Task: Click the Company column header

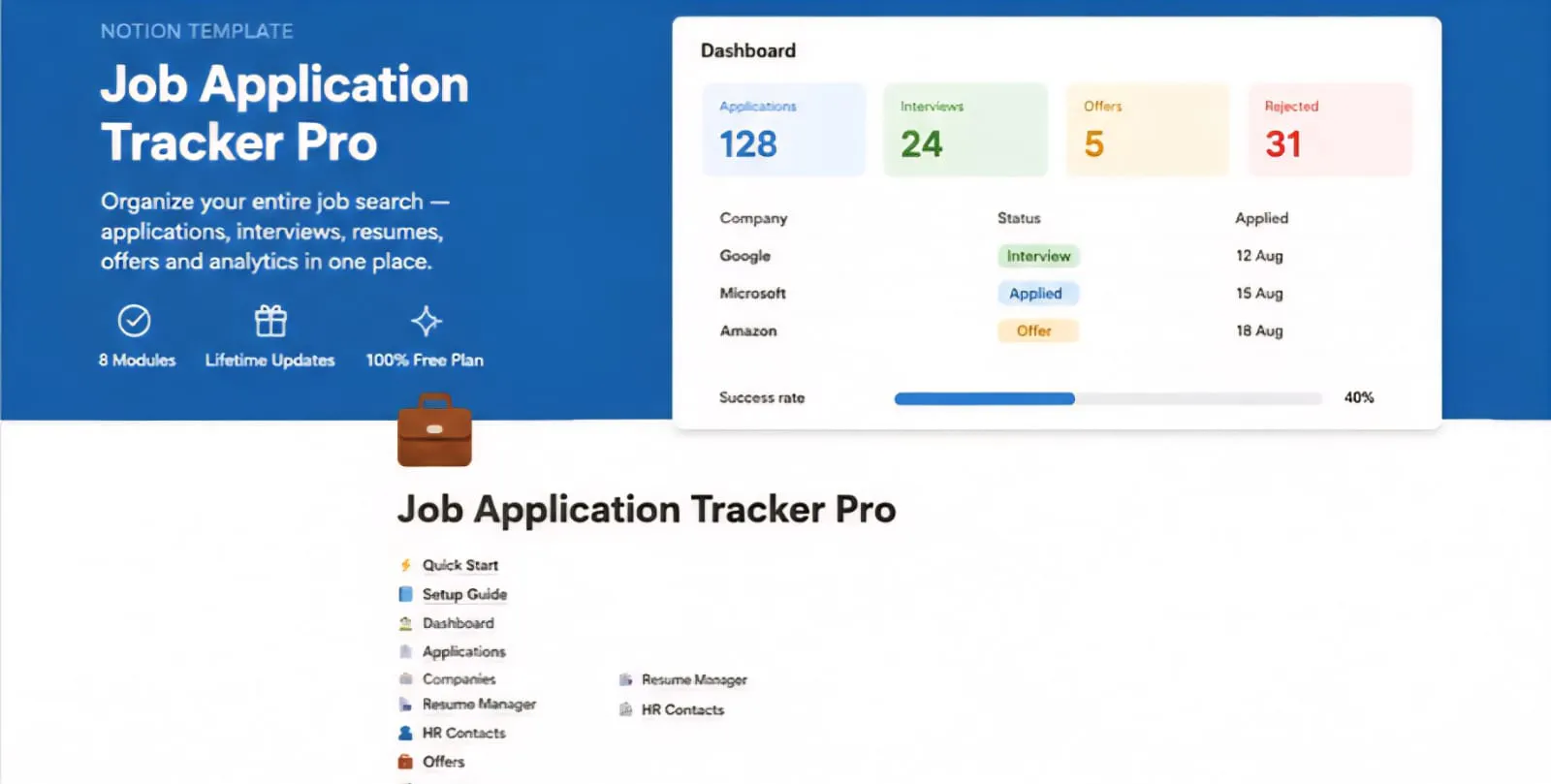Action: point(753,218)
